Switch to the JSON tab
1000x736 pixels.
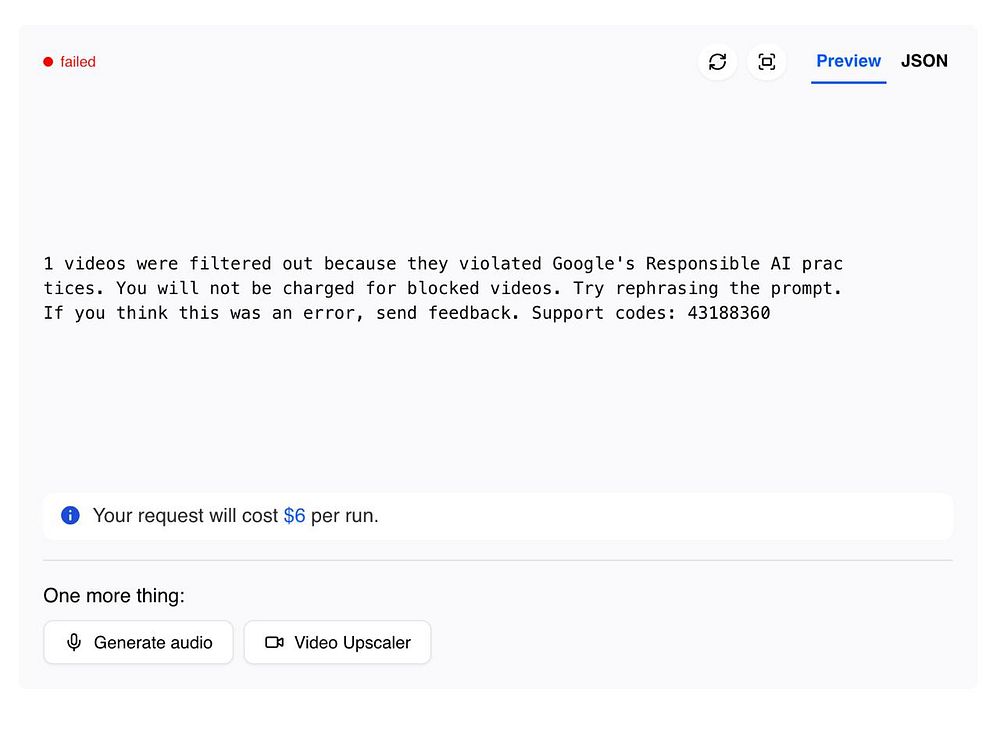click(x=924, y=61)
